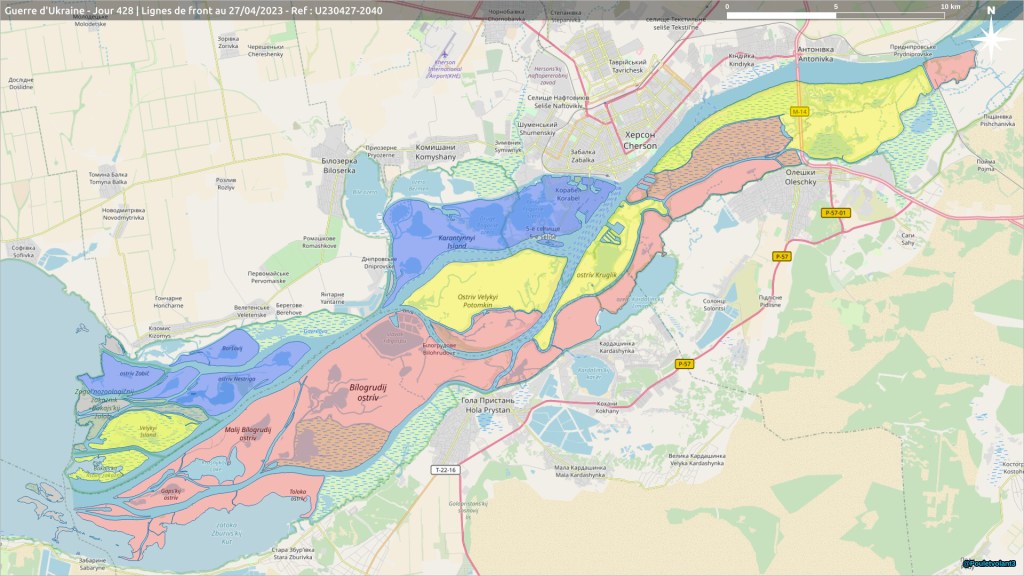Click the Велика Кардашинка village label
This screenshot has width=1024, height=576.
696,459
